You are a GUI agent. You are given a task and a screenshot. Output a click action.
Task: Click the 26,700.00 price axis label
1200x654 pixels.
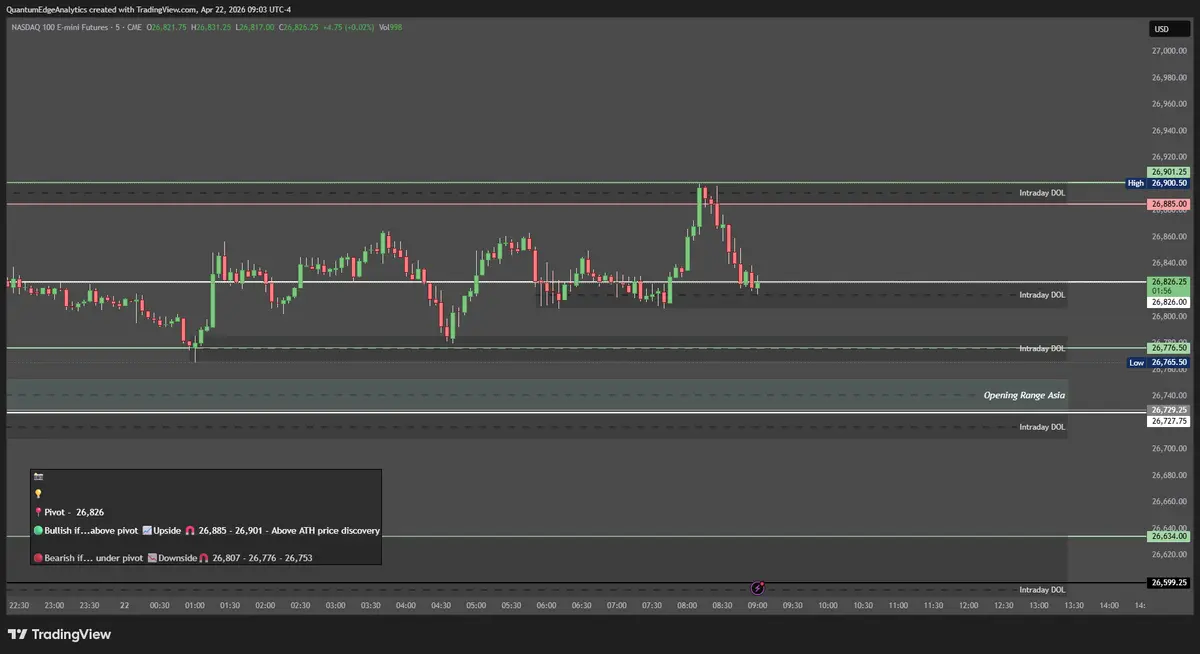click(x=1169, y=448)
